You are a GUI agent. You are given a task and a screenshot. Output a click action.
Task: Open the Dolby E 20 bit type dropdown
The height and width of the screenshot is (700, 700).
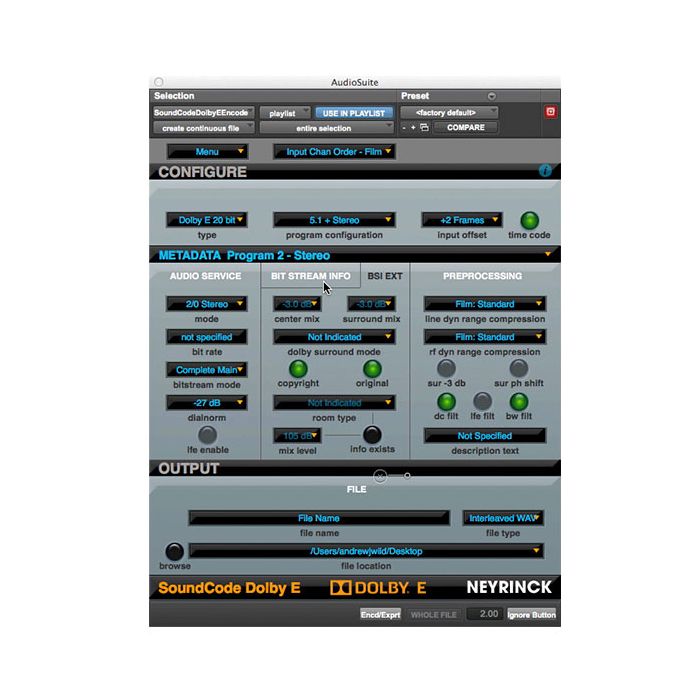click(207, 220)
